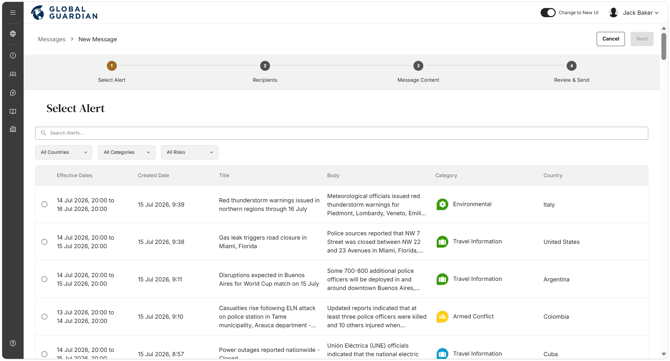Open the hamburger menu in the sidebar
This screenshot has width=670, height=361.
click(x=13, y=12)
